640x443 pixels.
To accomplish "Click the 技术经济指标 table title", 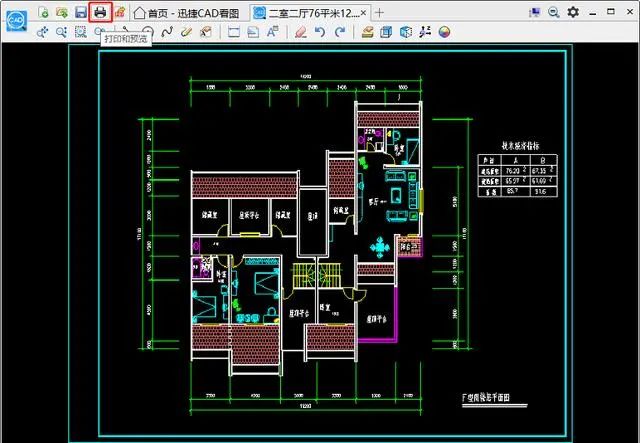I will [520, 146].
